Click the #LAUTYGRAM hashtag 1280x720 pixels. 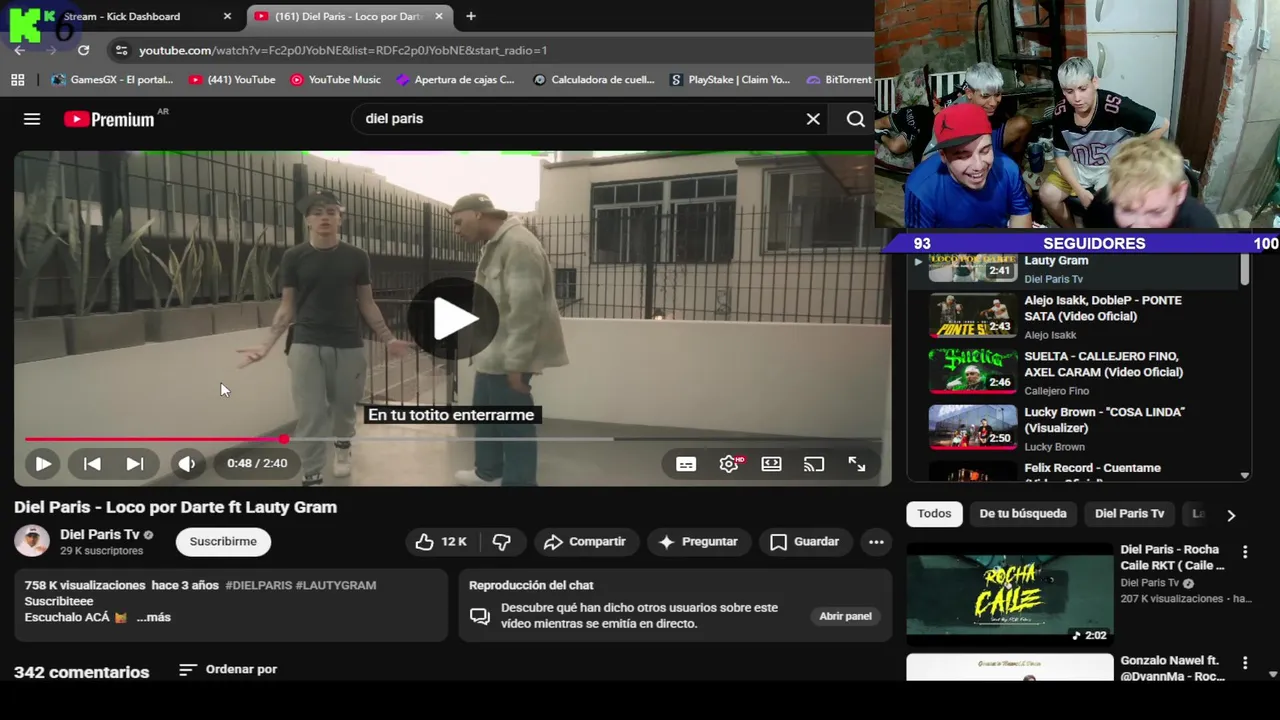click(x=336, y=585)
